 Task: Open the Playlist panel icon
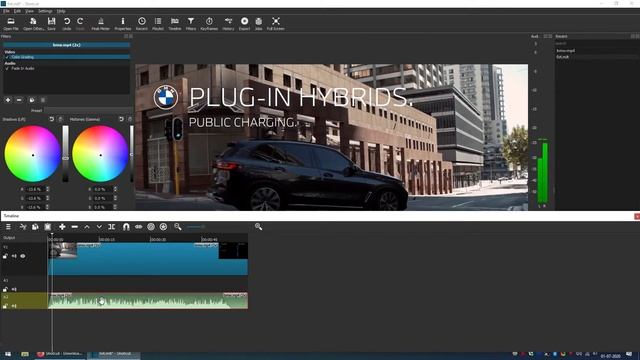tap(158, 24)
